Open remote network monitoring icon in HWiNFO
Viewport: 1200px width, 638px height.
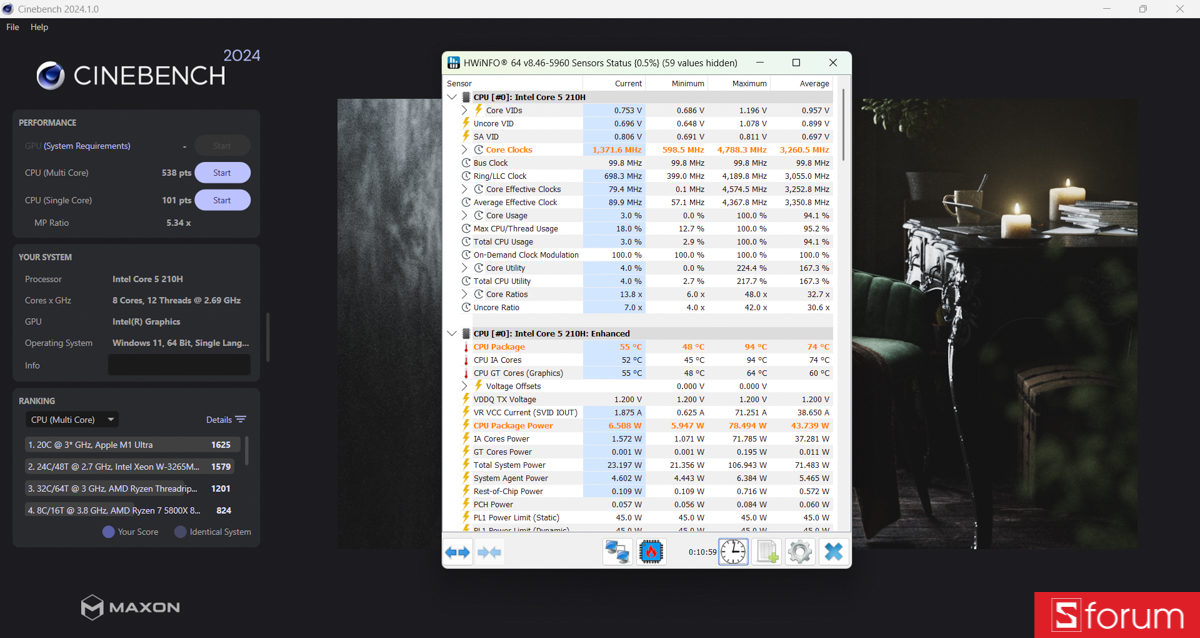pyautogui.click(x=617, y=551)
